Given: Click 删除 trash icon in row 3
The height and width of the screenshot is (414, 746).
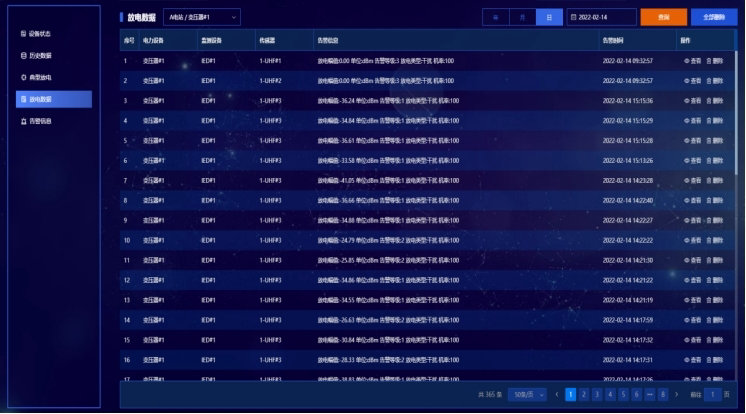Looking at the screenshot, I should (x=716, y=101).
